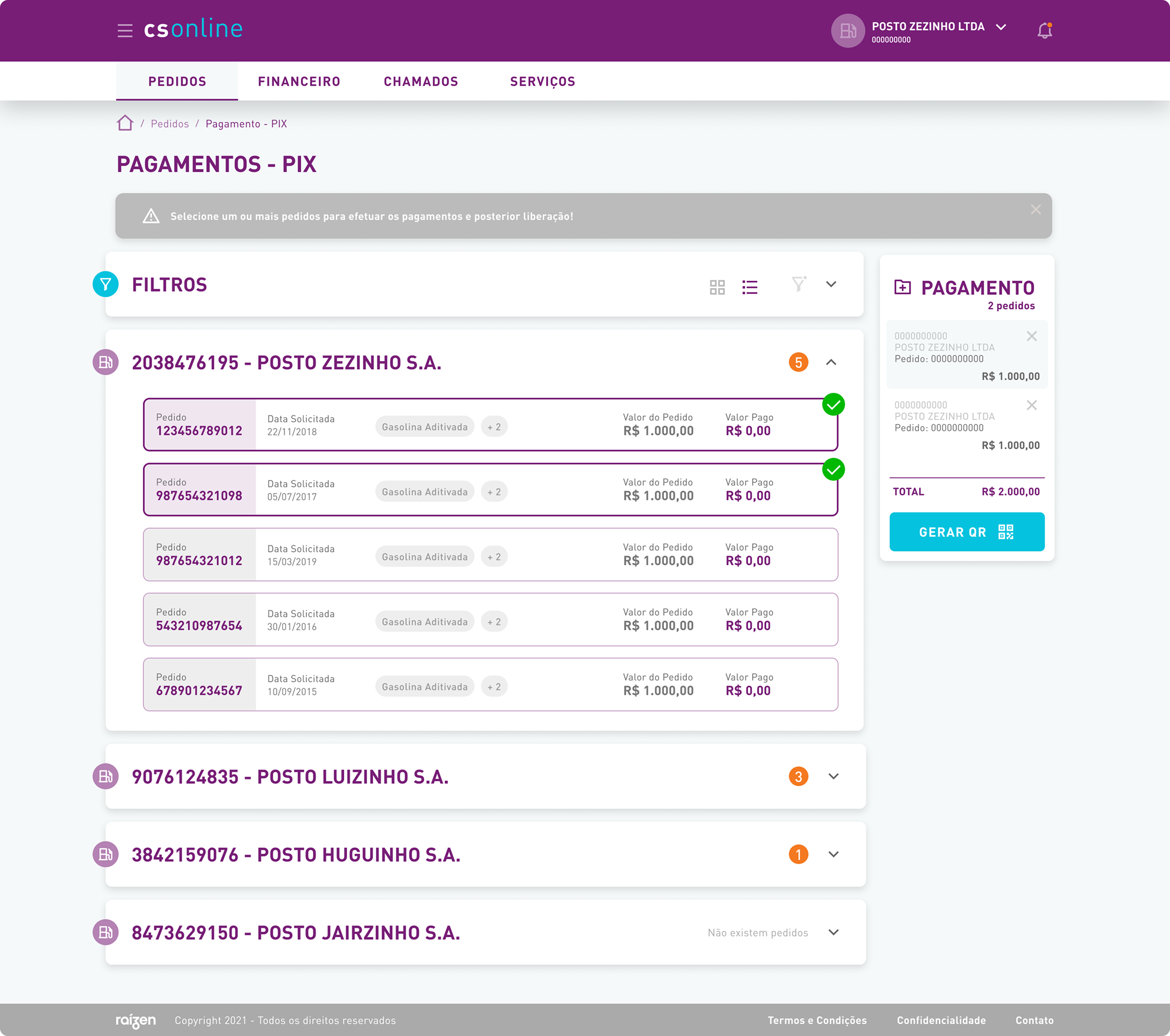The height and width of the screenshot is (1036, 1170).
Task: Deselect order 123456789012 green checkmark
Action: pyautogui.click(x=833, y=404)
